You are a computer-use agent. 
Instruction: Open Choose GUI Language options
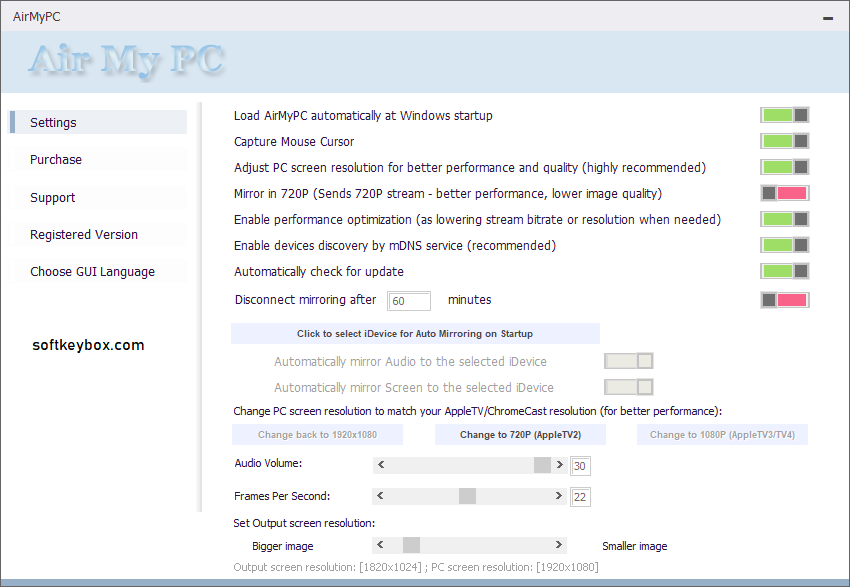[96, 271]
